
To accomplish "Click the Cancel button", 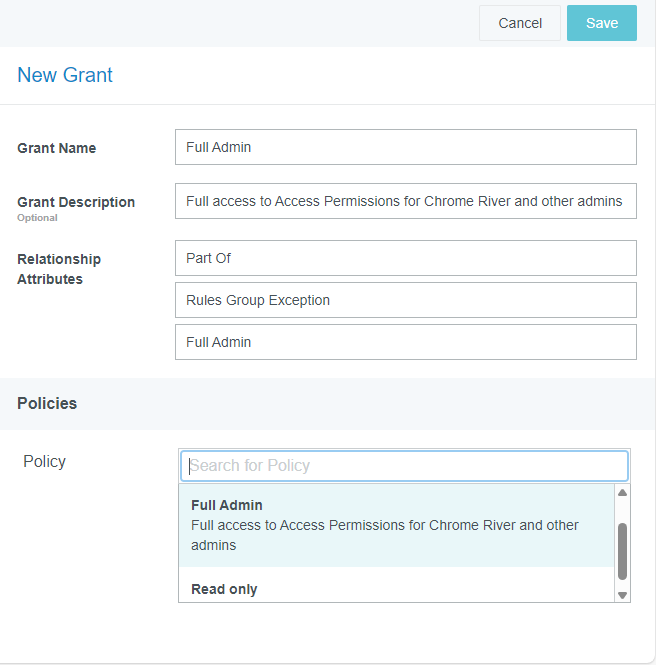I will [520, 23].
